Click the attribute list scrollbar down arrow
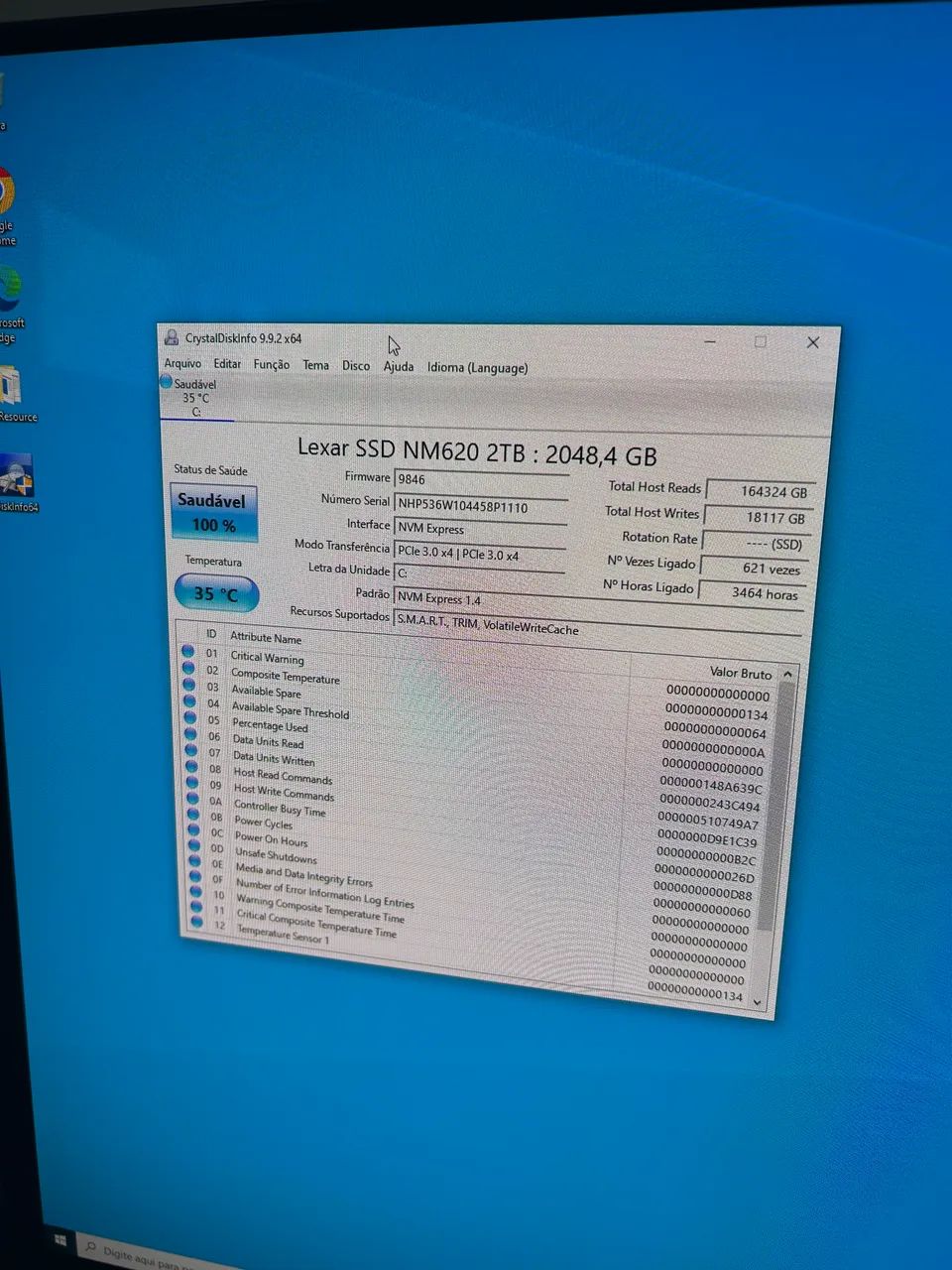Image resolution: width=952 pixels, height=1270 pixels. 758,1003
